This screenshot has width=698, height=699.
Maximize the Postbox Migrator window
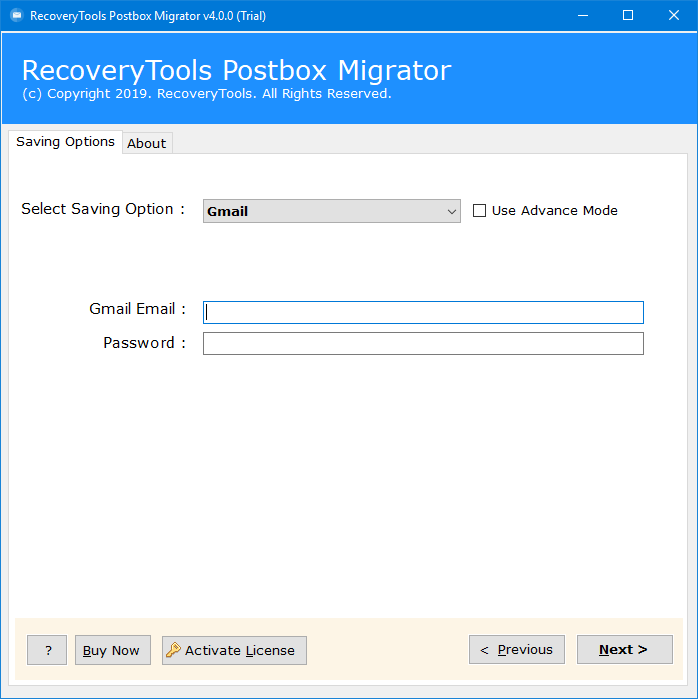[628, 16]
